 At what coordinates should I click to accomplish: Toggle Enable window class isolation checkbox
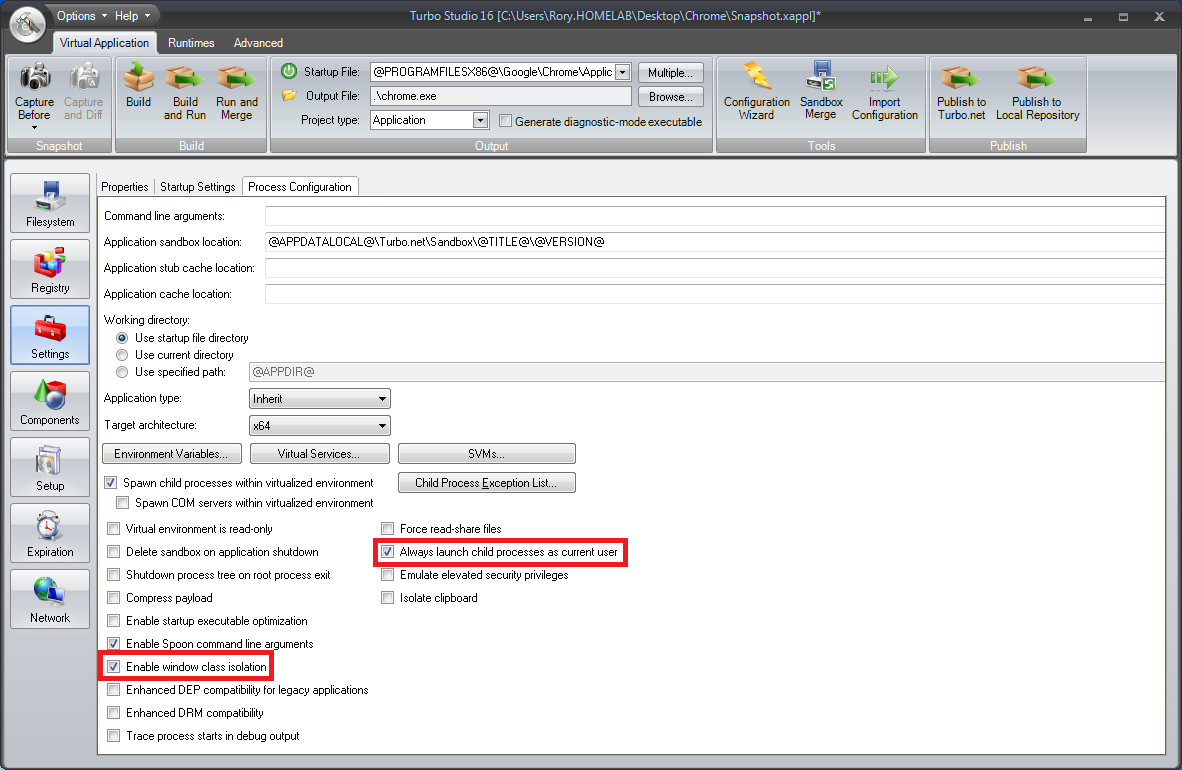point(114,667)
